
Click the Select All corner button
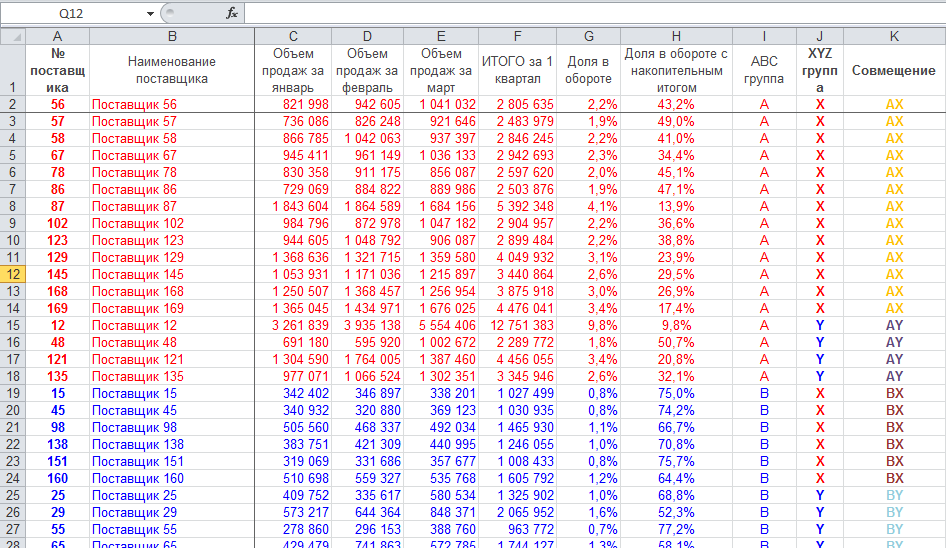(x=13, y=36)
